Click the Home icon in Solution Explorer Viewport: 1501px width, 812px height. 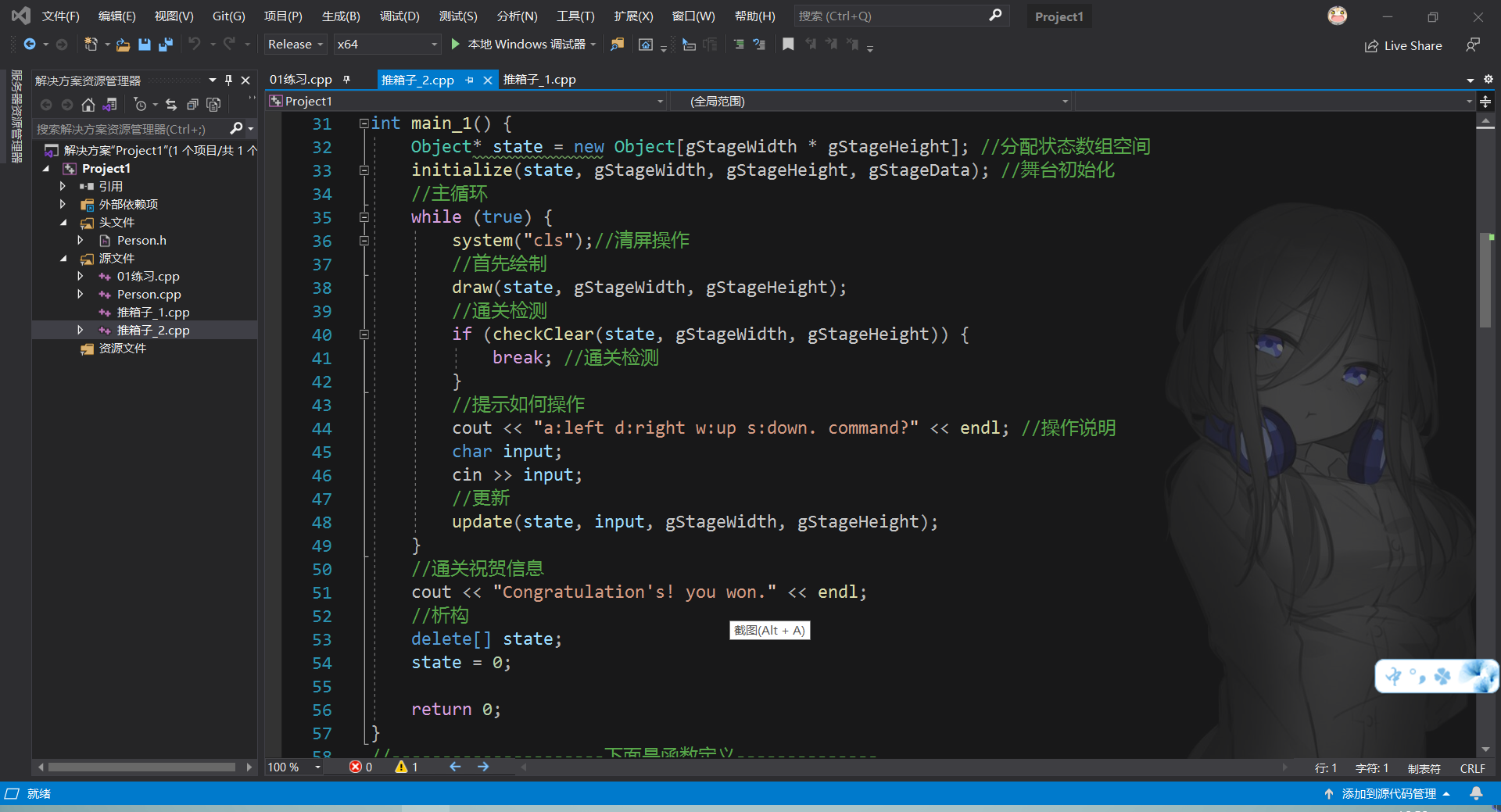point(88,105)
